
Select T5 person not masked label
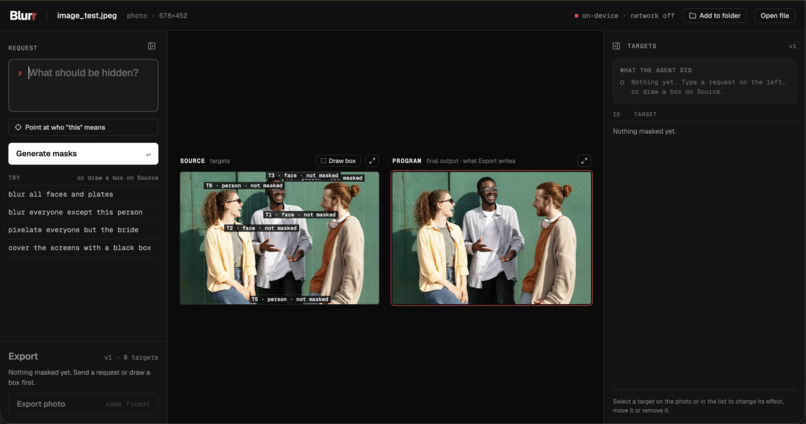(290, 299)
